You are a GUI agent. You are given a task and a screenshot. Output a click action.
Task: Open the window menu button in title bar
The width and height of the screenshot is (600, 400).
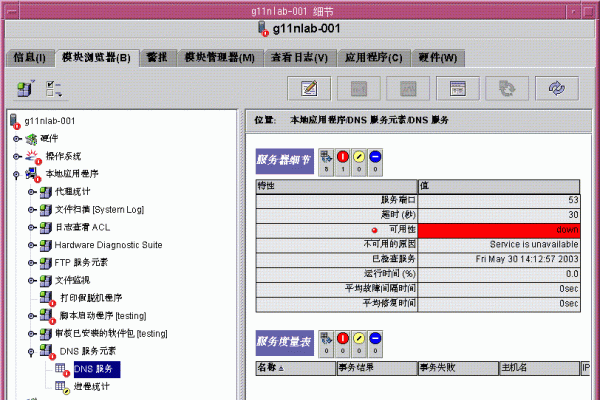[x=12, y=11]
